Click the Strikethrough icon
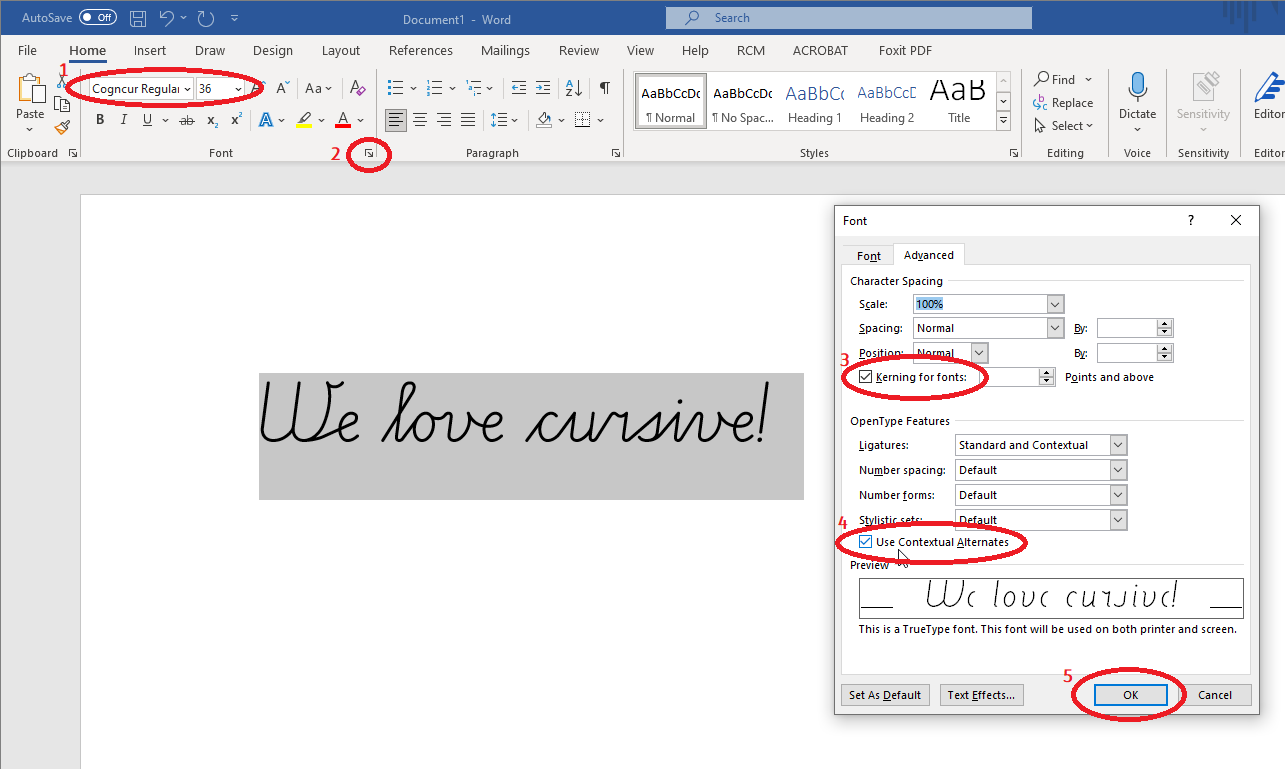1285x769 pixels. pos(187,120)
